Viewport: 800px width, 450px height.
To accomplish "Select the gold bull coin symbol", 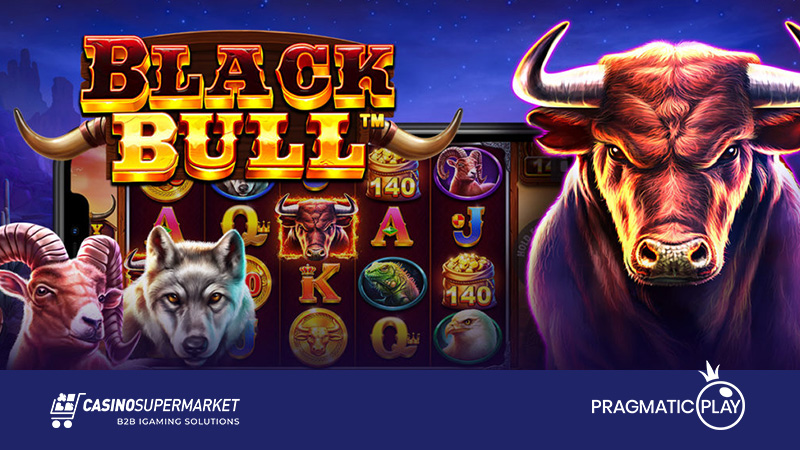I will [x=318, y=337].
